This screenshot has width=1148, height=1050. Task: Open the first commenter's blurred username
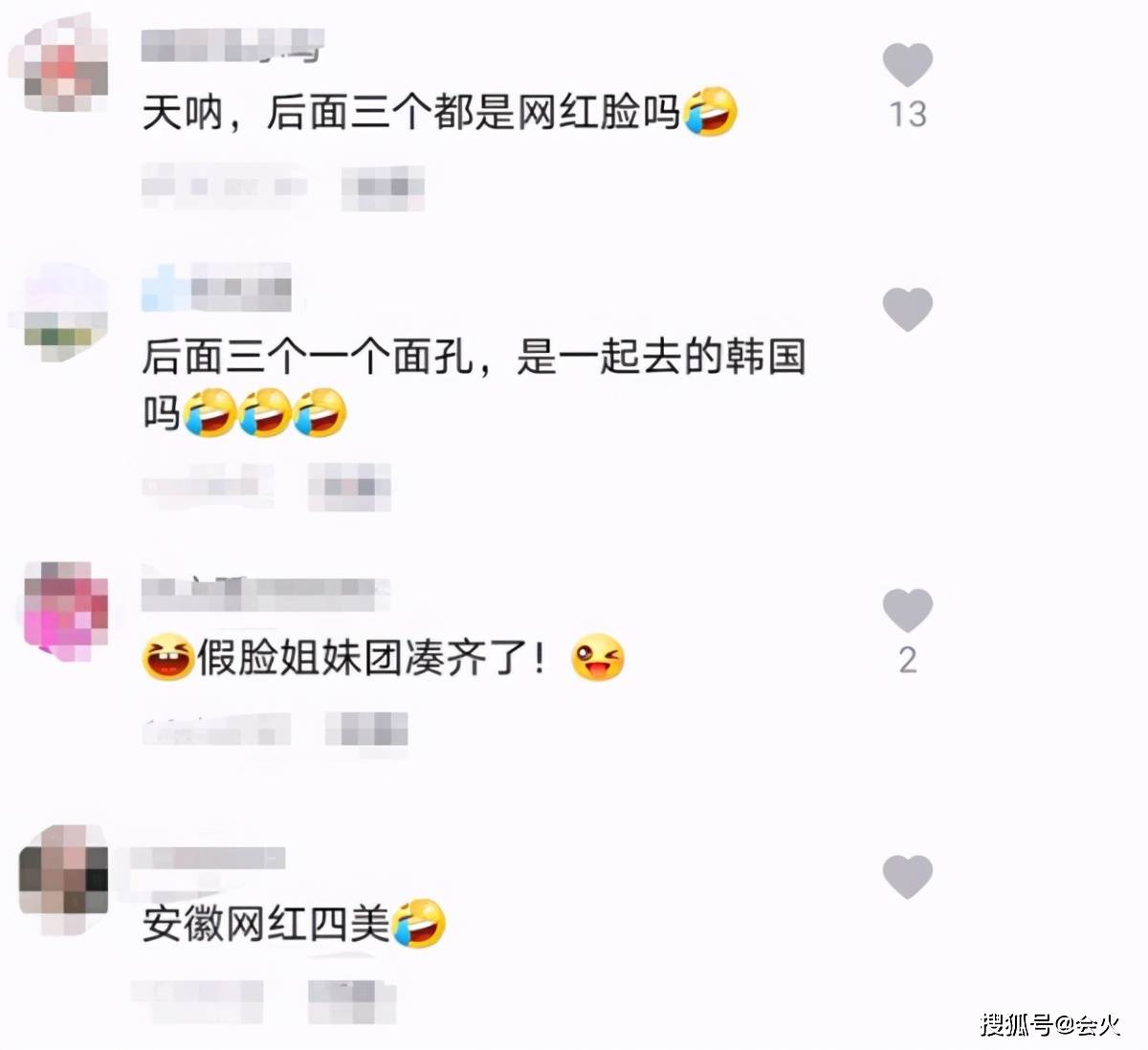pyautogui.click(x=232, y=46)
